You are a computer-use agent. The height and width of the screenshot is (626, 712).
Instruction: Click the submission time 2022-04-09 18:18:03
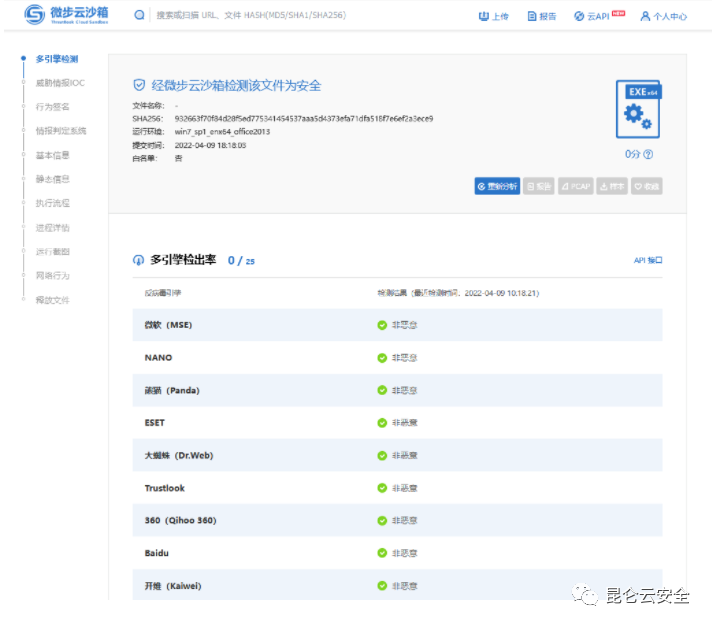(210, 145)
